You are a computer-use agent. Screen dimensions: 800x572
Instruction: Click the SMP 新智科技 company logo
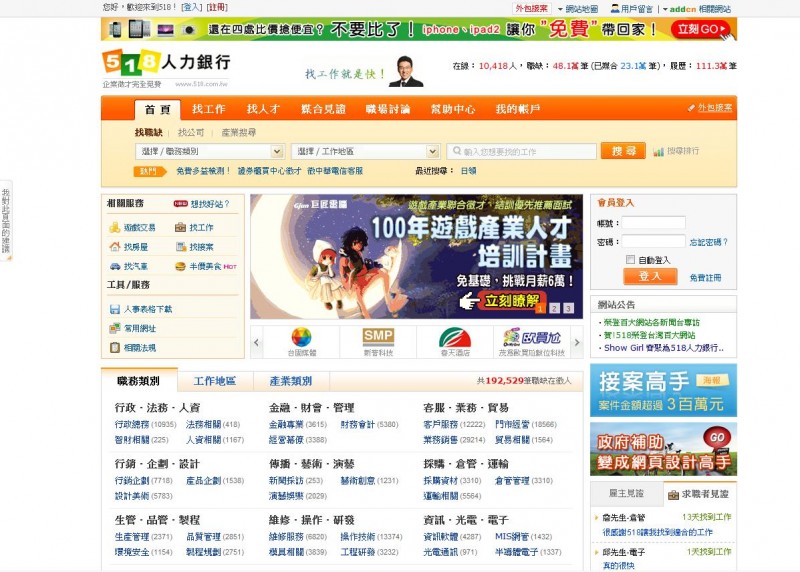[378, 340]
